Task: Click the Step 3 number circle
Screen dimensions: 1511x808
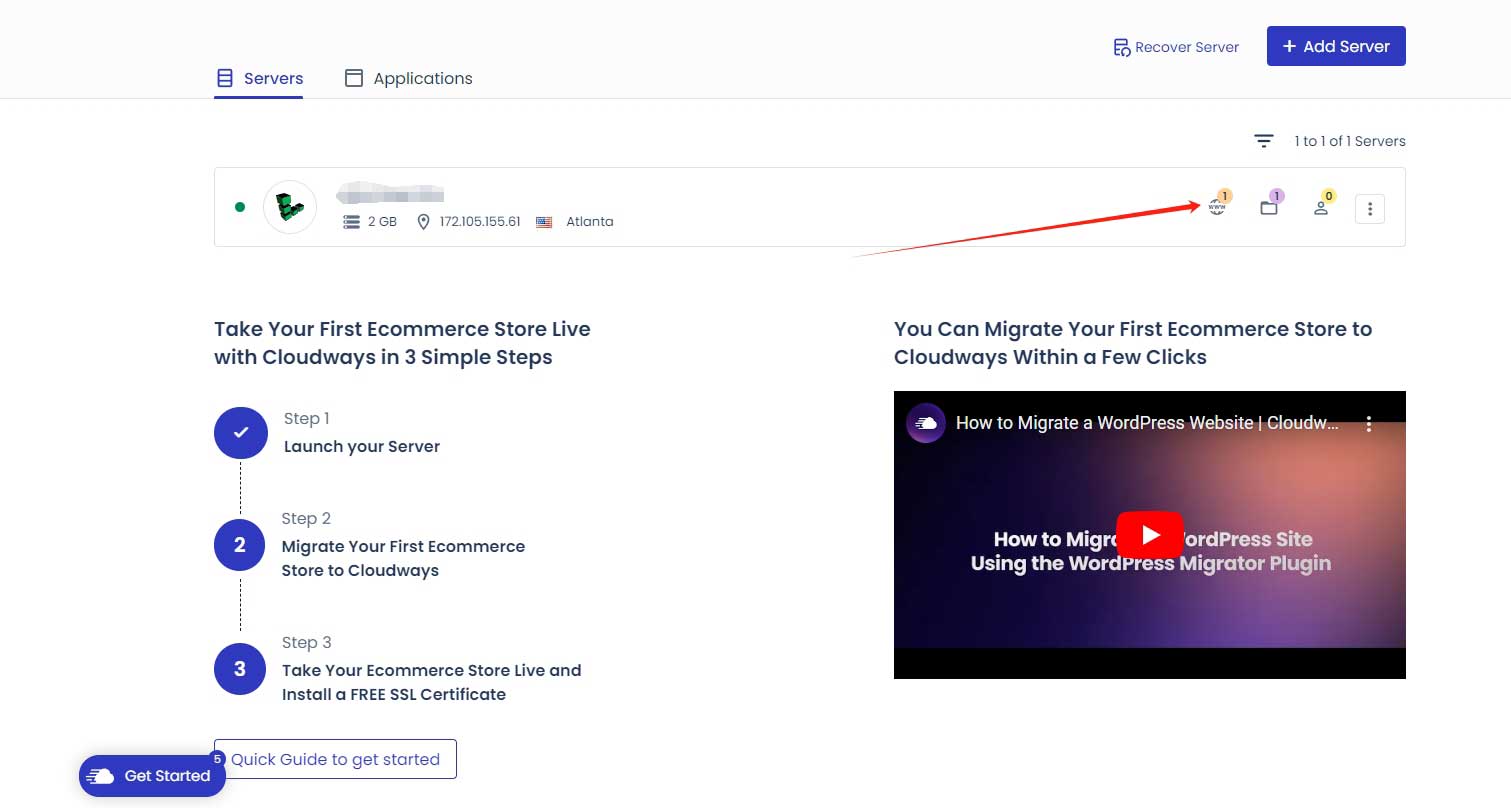Action: (240, 669)
